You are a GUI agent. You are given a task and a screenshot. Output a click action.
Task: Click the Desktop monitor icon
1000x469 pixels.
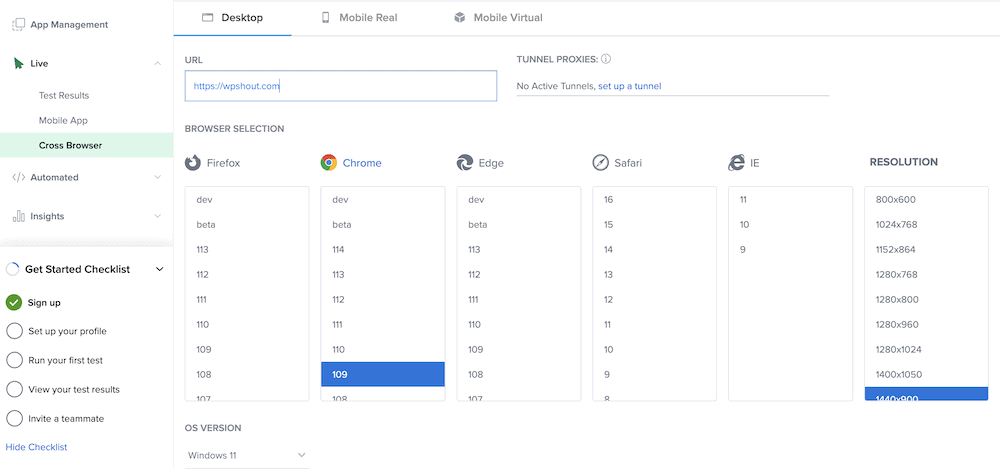(207, 18)
